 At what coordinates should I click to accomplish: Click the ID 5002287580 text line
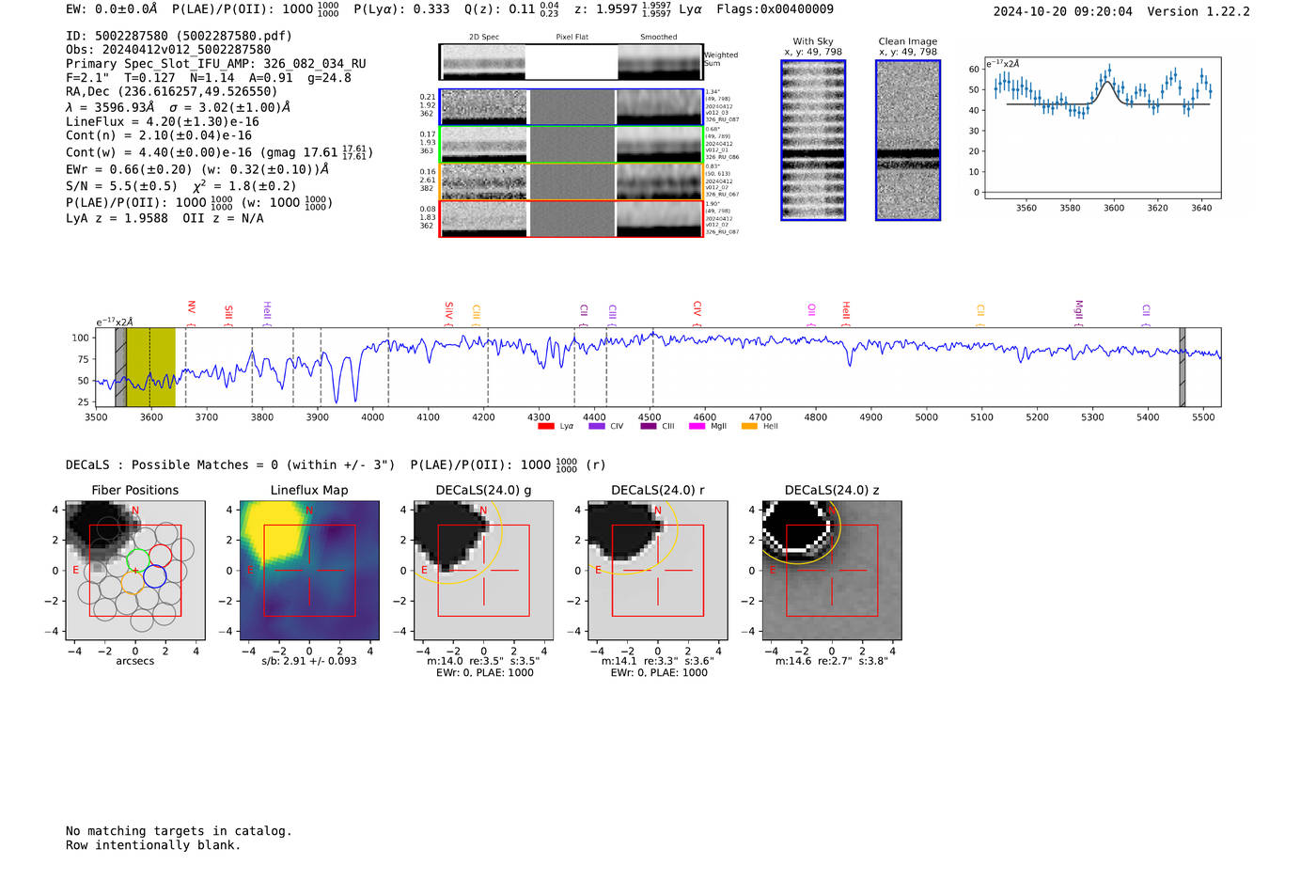tap(179, 36)
